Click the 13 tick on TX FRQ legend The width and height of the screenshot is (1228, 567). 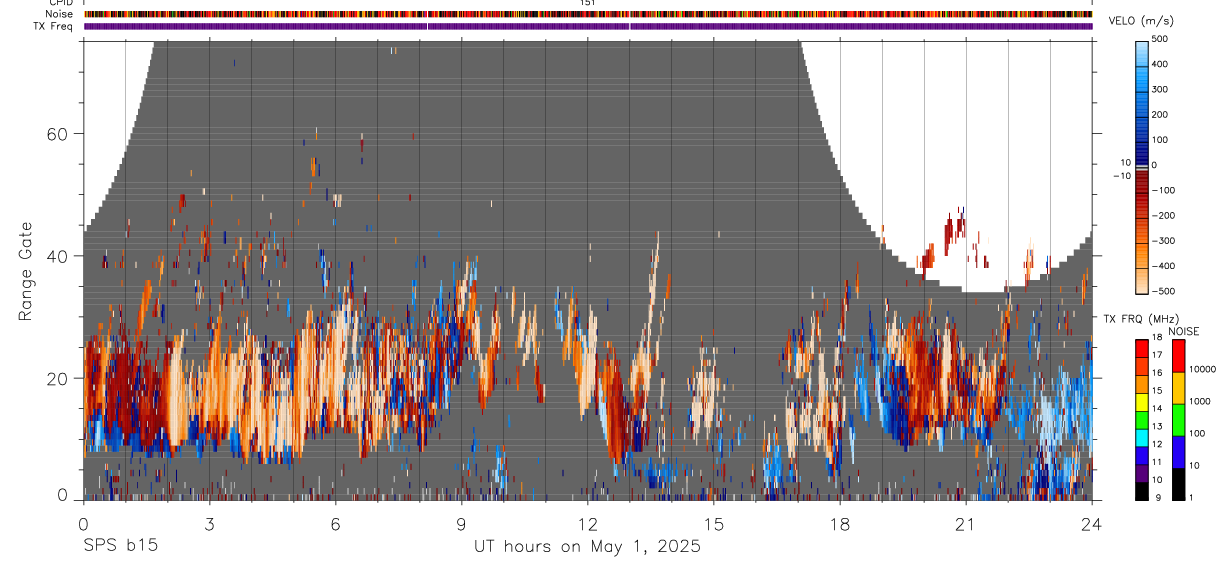(x=1157, y=427)
